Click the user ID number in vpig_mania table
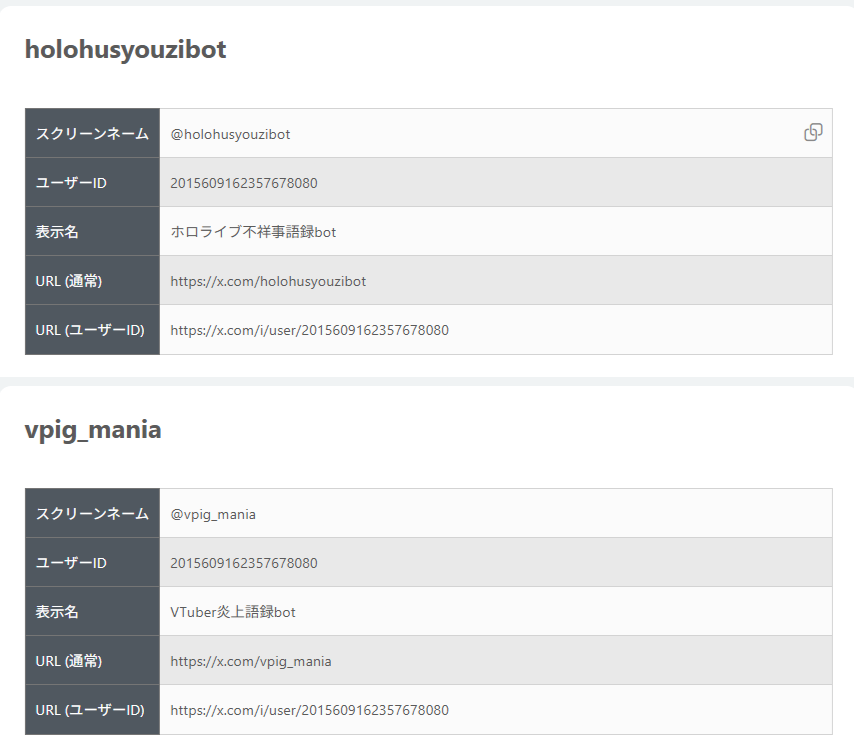The image size is (854, 756). click(x=244, y=563)
